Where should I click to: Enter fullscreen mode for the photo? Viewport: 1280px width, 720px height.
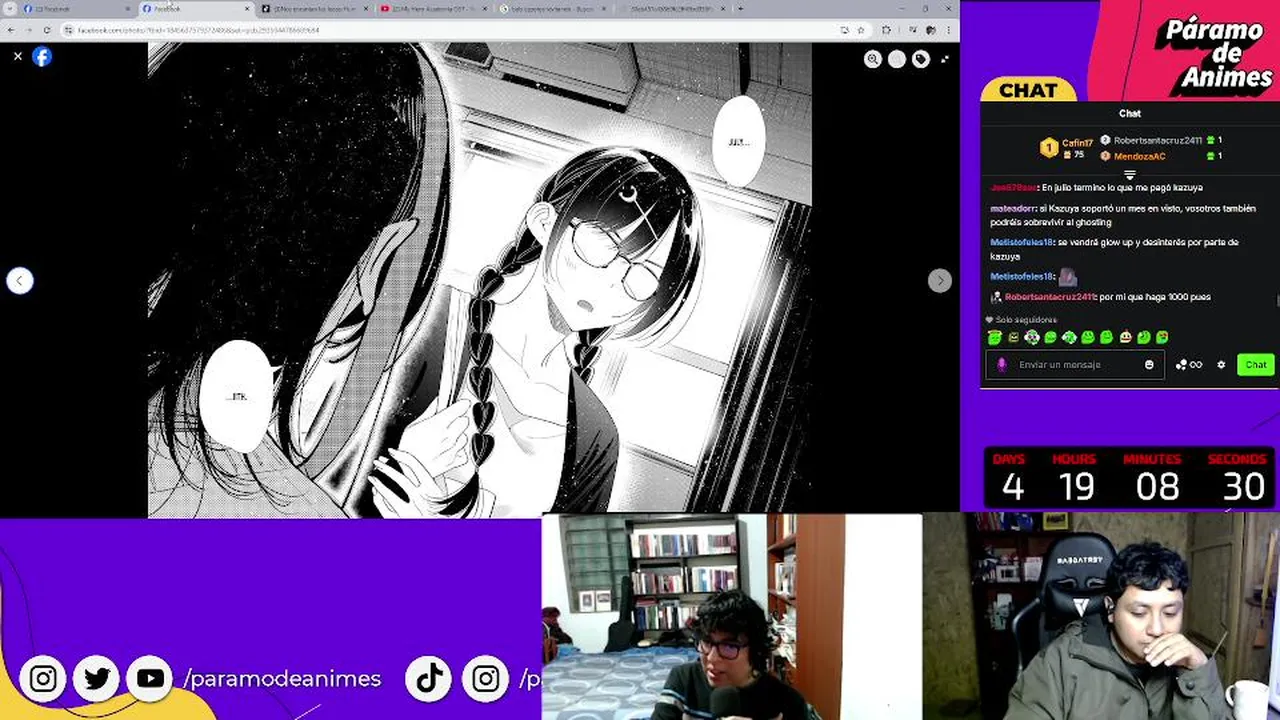pyautogui.click(x=945, y=60)
